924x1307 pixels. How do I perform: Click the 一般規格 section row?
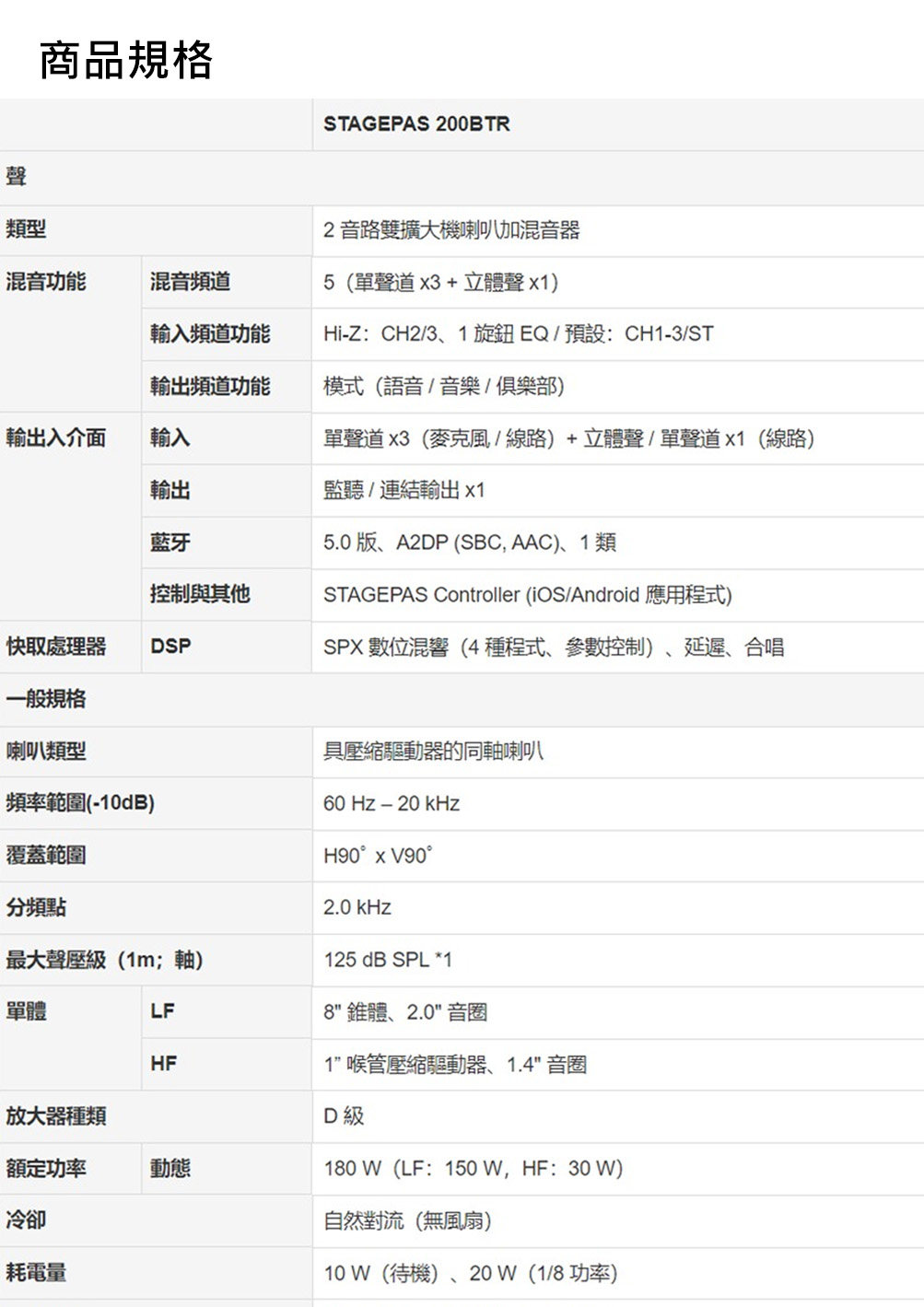click(462, 699)
